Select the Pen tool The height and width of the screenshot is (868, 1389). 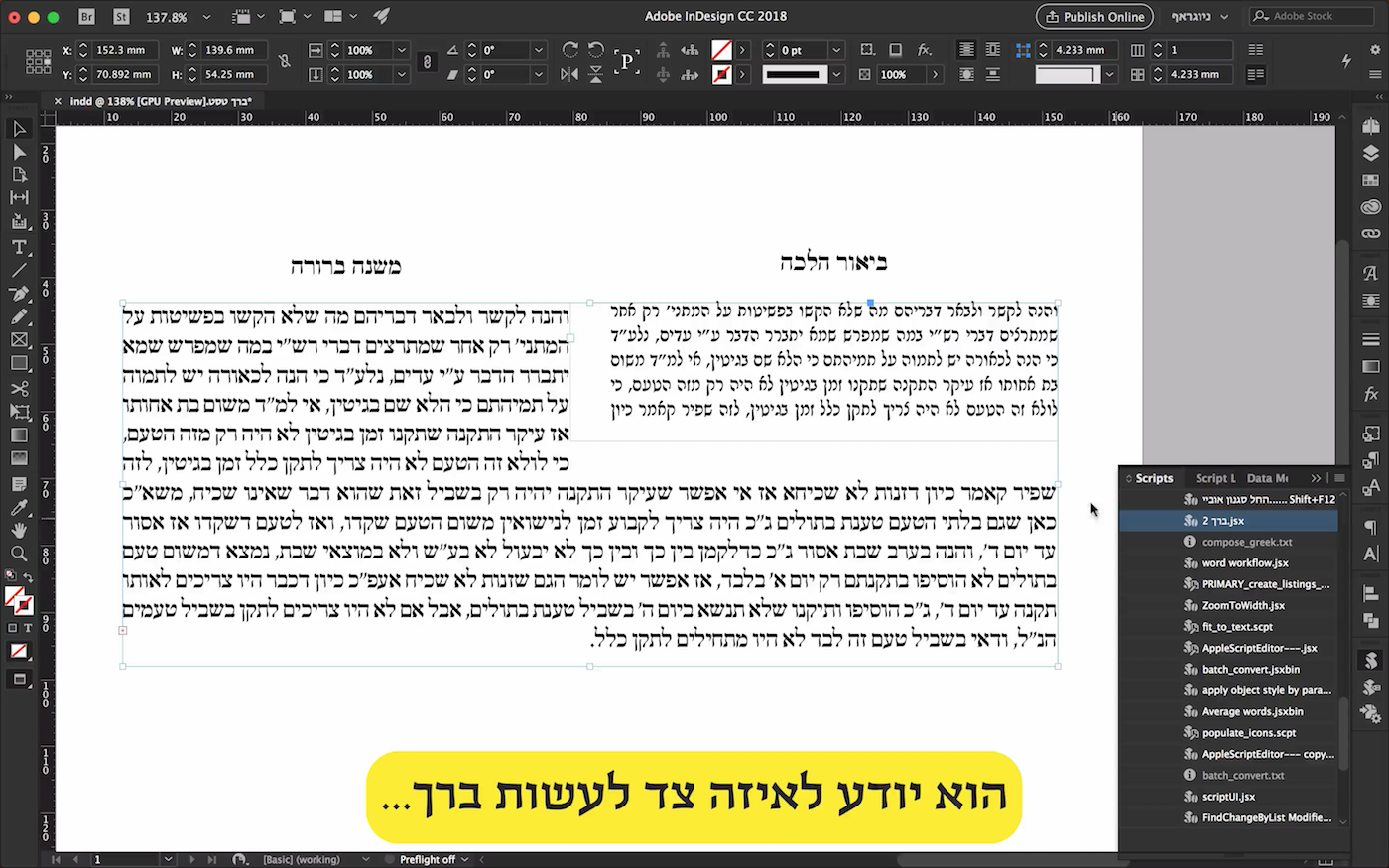coord(18,294)
